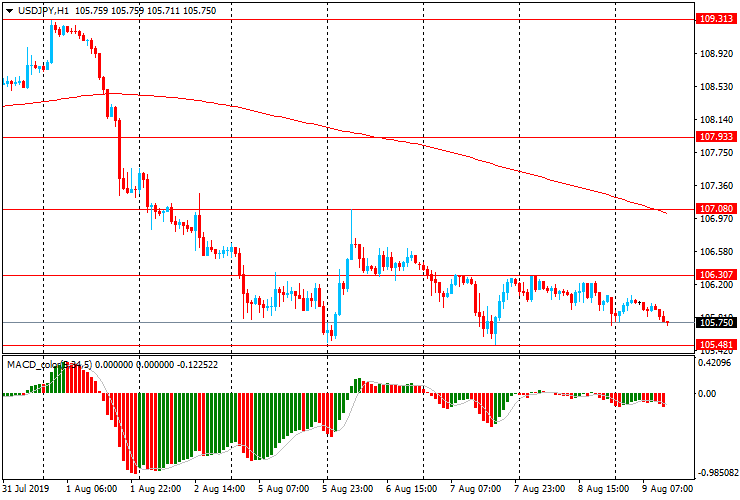
Task: Click the 108.140 price scale value
Action: pos(716,120)
